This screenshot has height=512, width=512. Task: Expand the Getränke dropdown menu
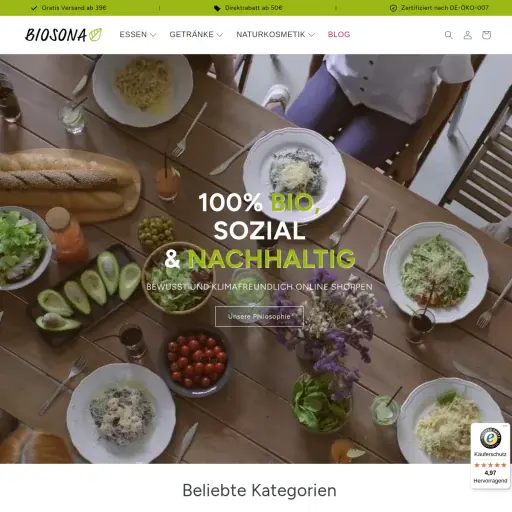(196, 34)
